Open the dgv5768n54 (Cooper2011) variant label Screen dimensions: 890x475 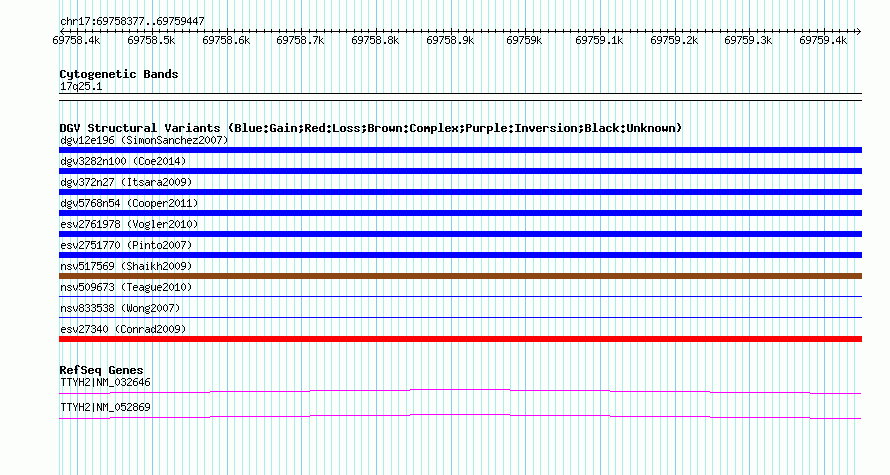point(129,203)
